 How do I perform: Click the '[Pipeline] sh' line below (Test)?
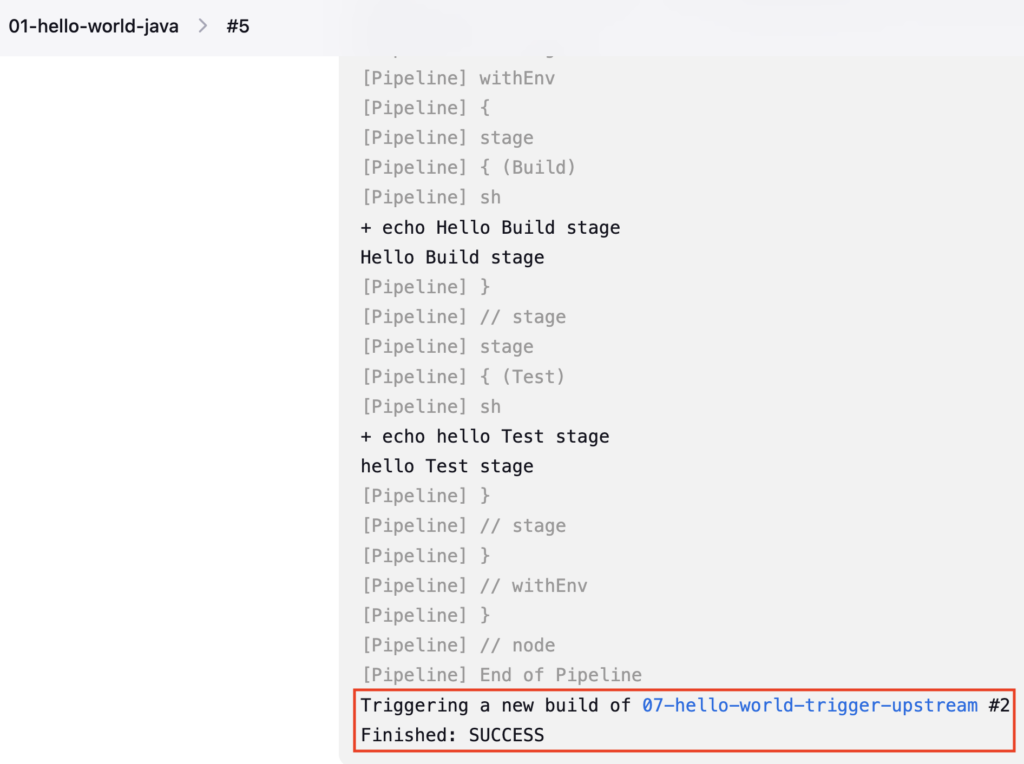click(432, 407)
